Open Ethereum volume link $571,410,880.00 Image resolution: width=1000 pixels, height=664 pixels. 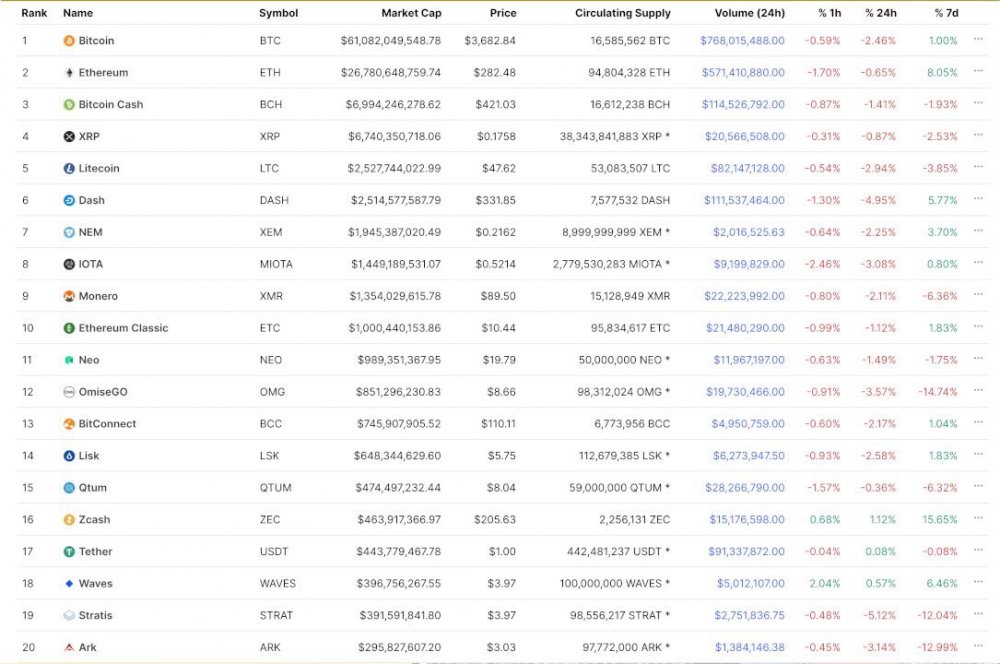(743, 73)
